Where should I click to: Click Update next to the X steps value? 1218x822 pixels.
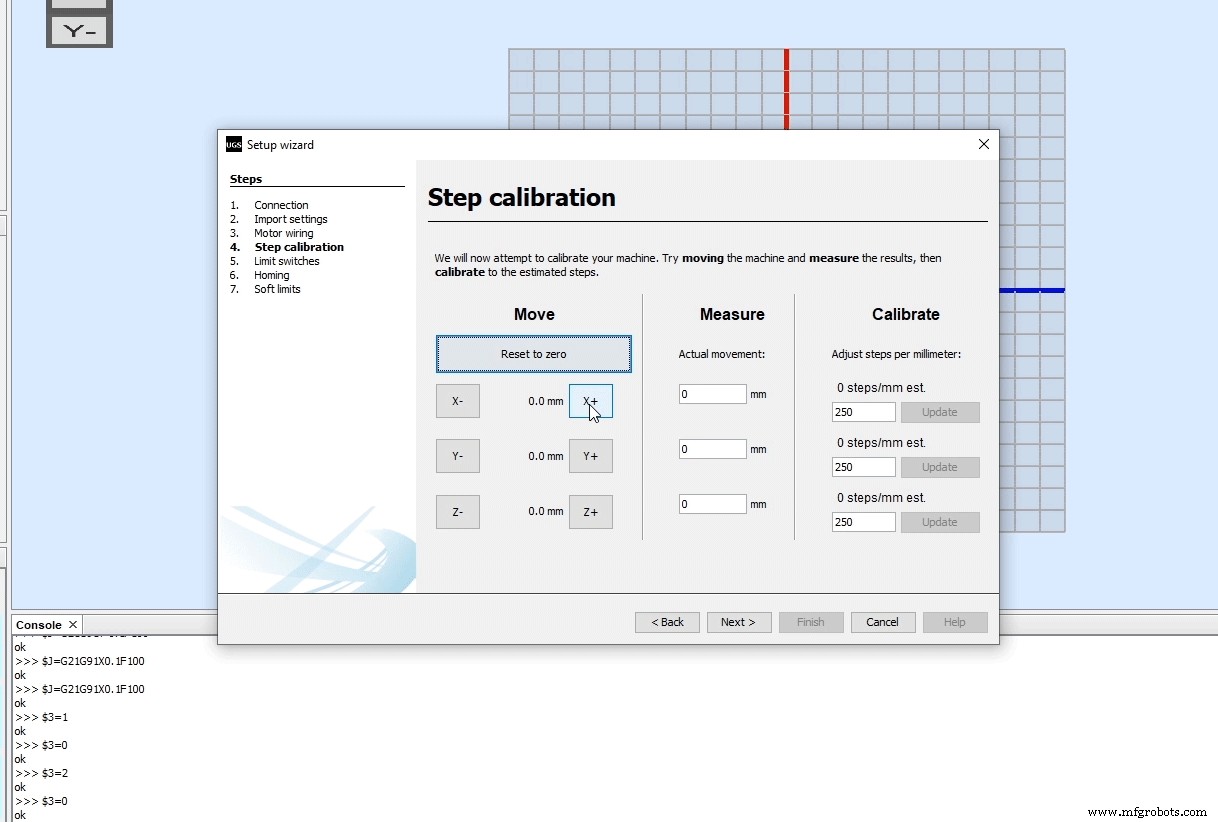[939, 411]
